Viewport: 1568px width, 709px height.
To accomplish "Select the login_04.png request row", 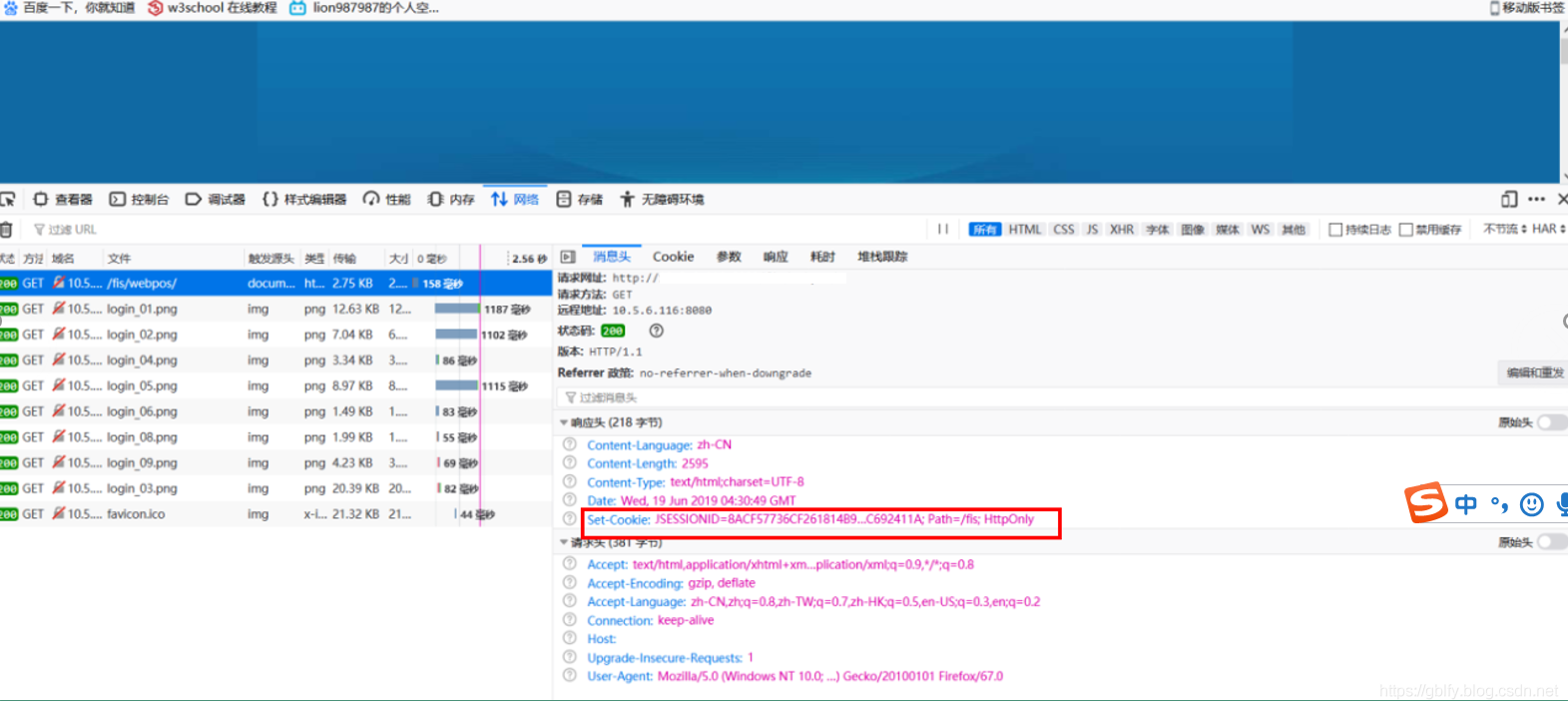I will (x=275, y=360).
